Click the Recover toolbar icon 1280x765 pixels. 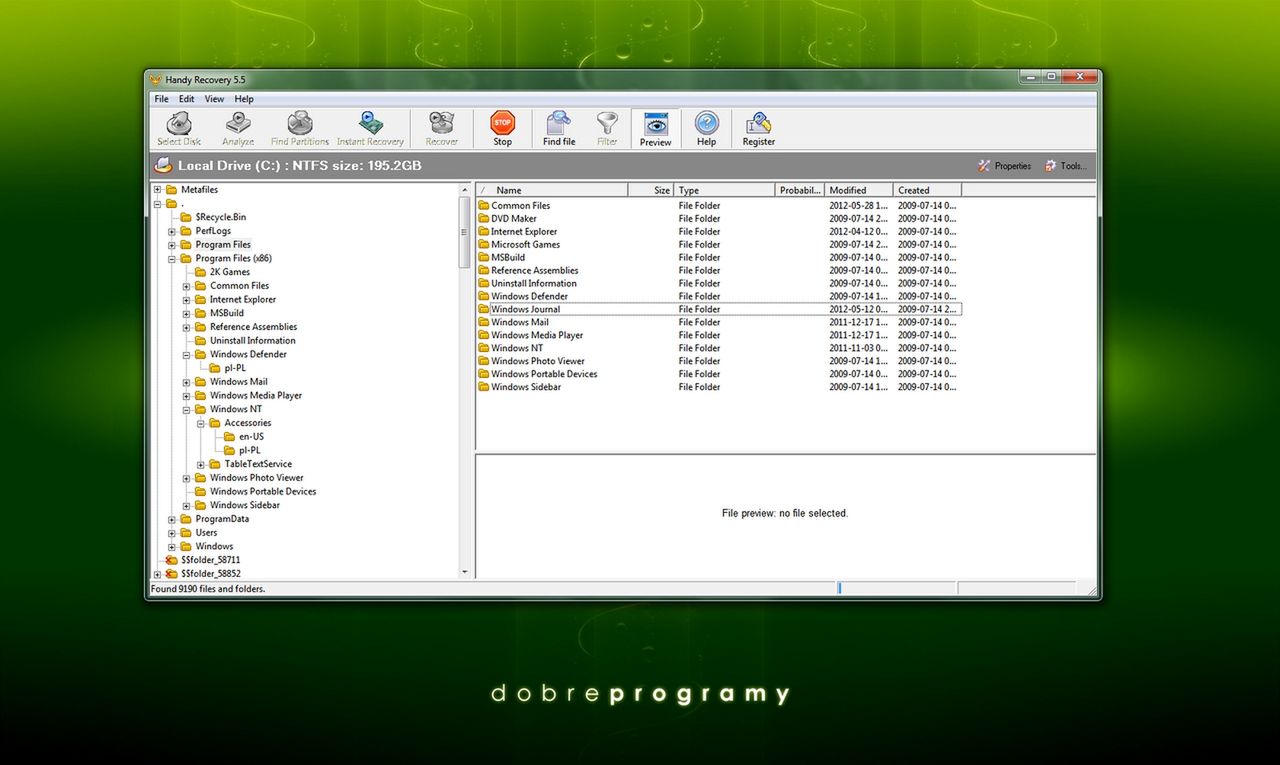441,123
